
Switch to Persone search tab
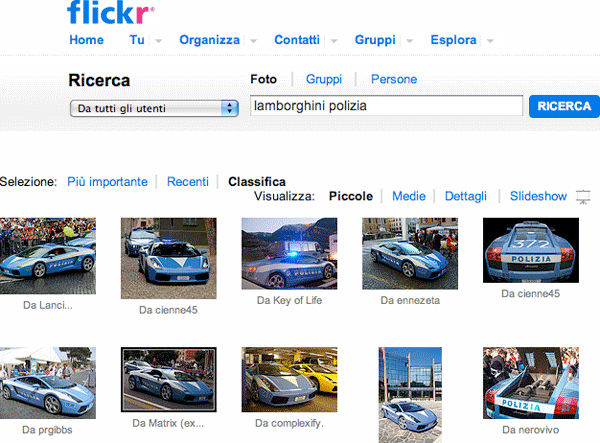394,79
